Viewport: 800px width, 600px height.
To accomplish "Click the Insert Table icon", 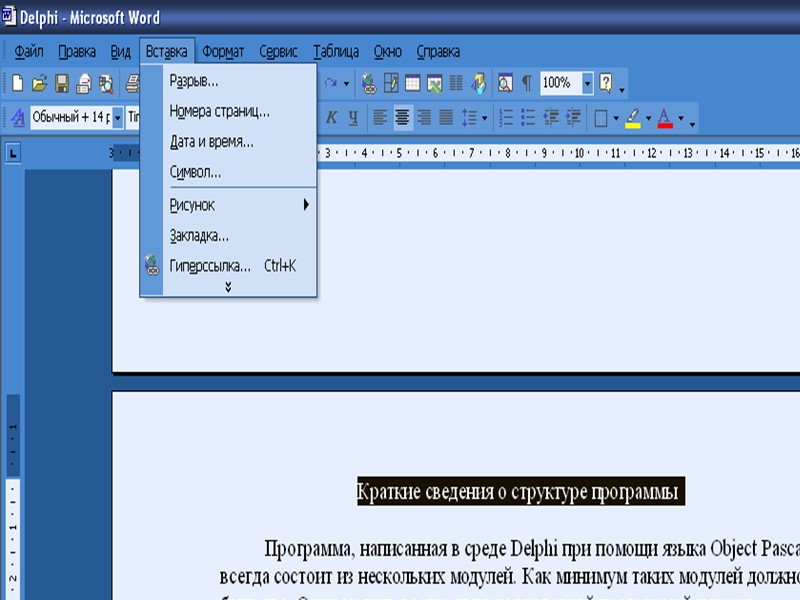I will tap(412, 83).
